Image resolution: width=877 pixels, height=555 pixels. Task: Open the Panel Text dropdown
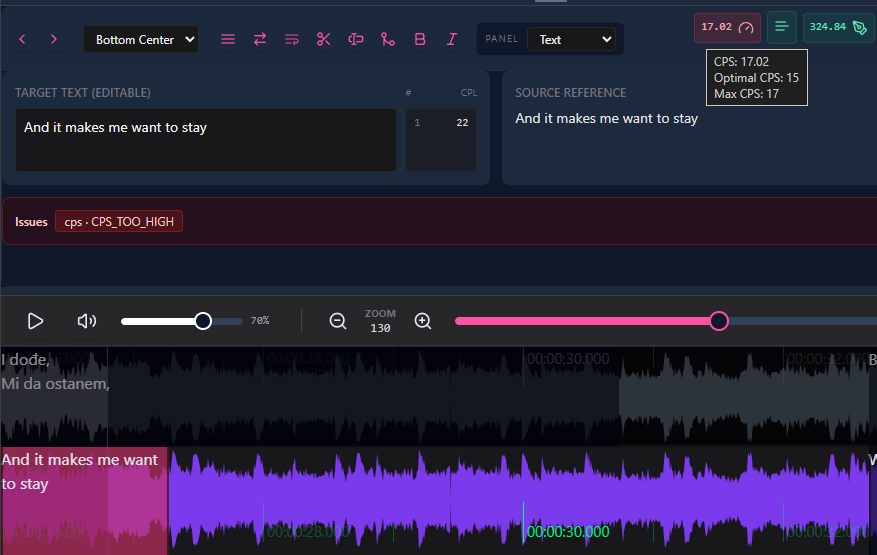click(571, 39)
